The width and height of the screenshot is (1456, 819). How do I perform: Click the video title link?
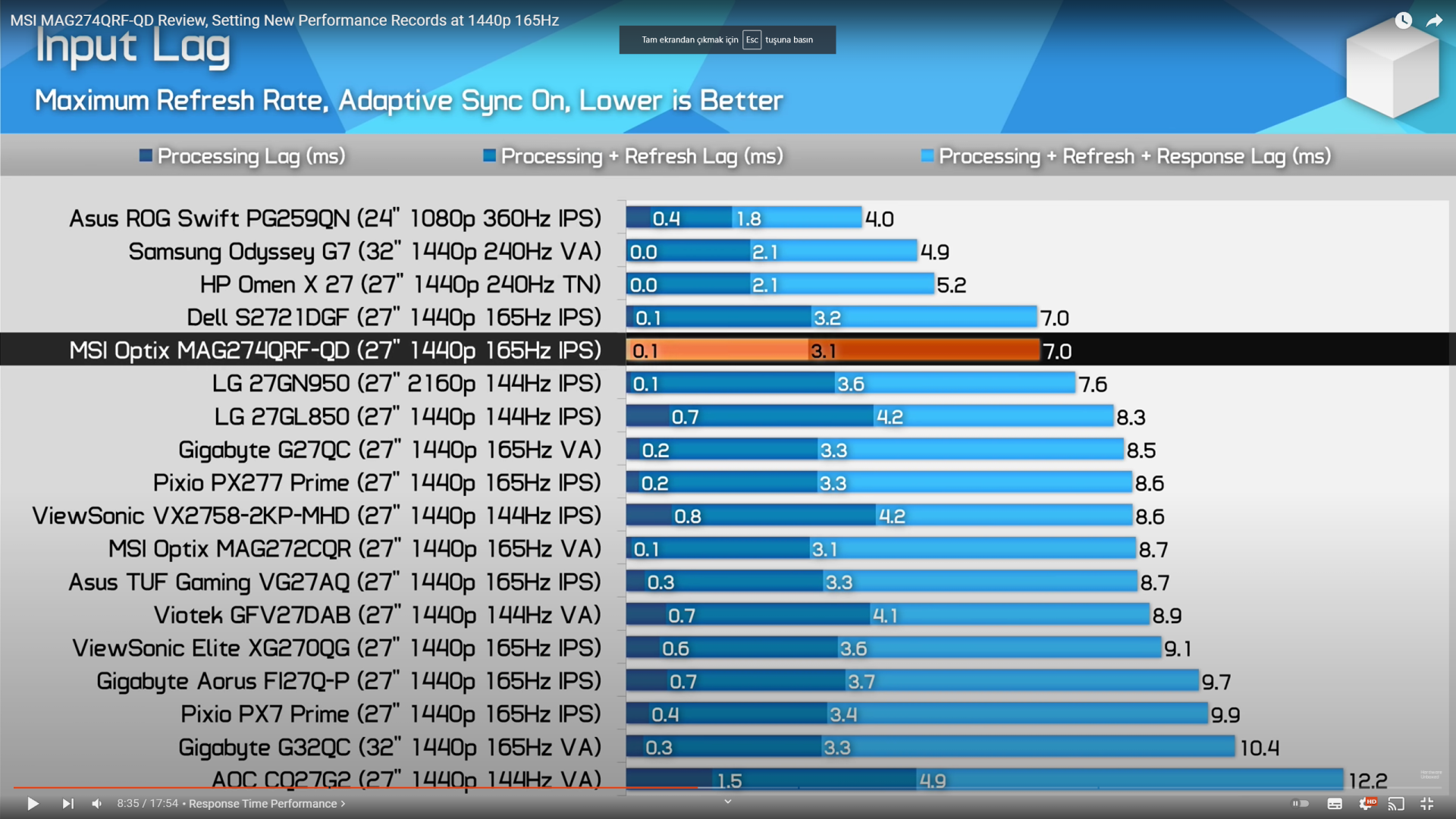(x=284, y=20)
